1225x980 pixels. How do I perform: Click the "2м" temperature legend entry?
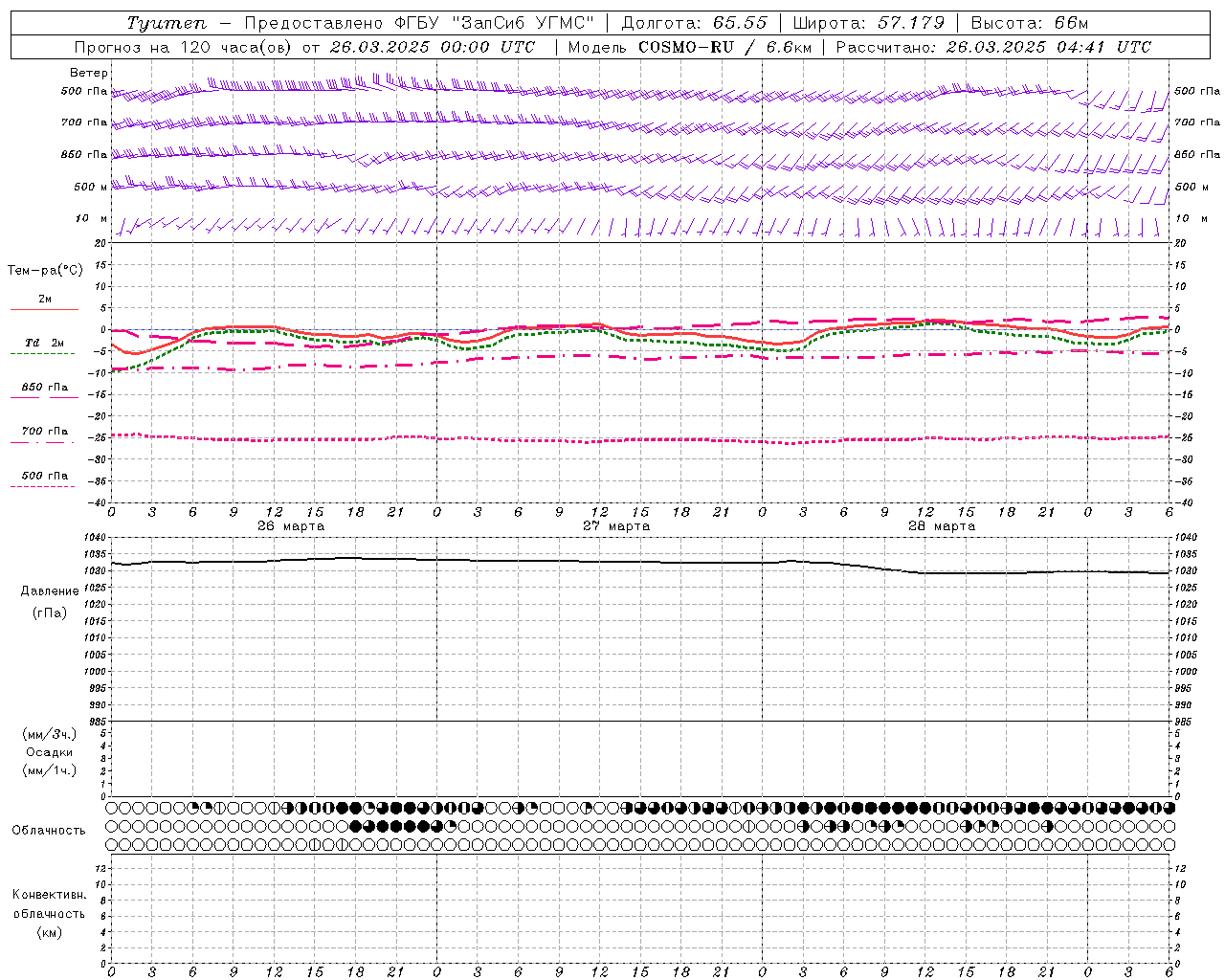pos(45,300)
